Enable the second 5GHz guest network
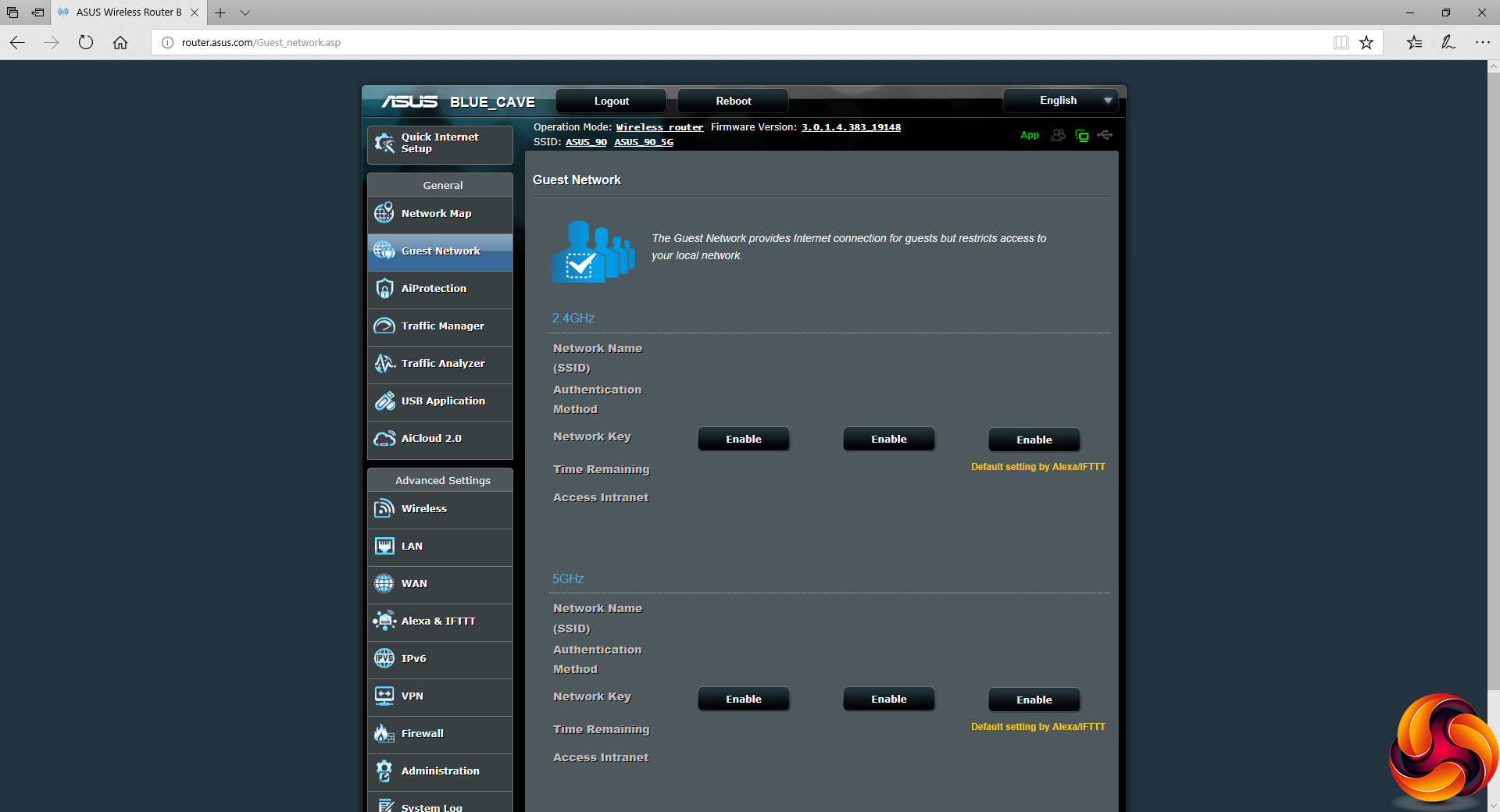This screenshot has height=812, width=1500. pyautogui.click(x=888, y=700)
